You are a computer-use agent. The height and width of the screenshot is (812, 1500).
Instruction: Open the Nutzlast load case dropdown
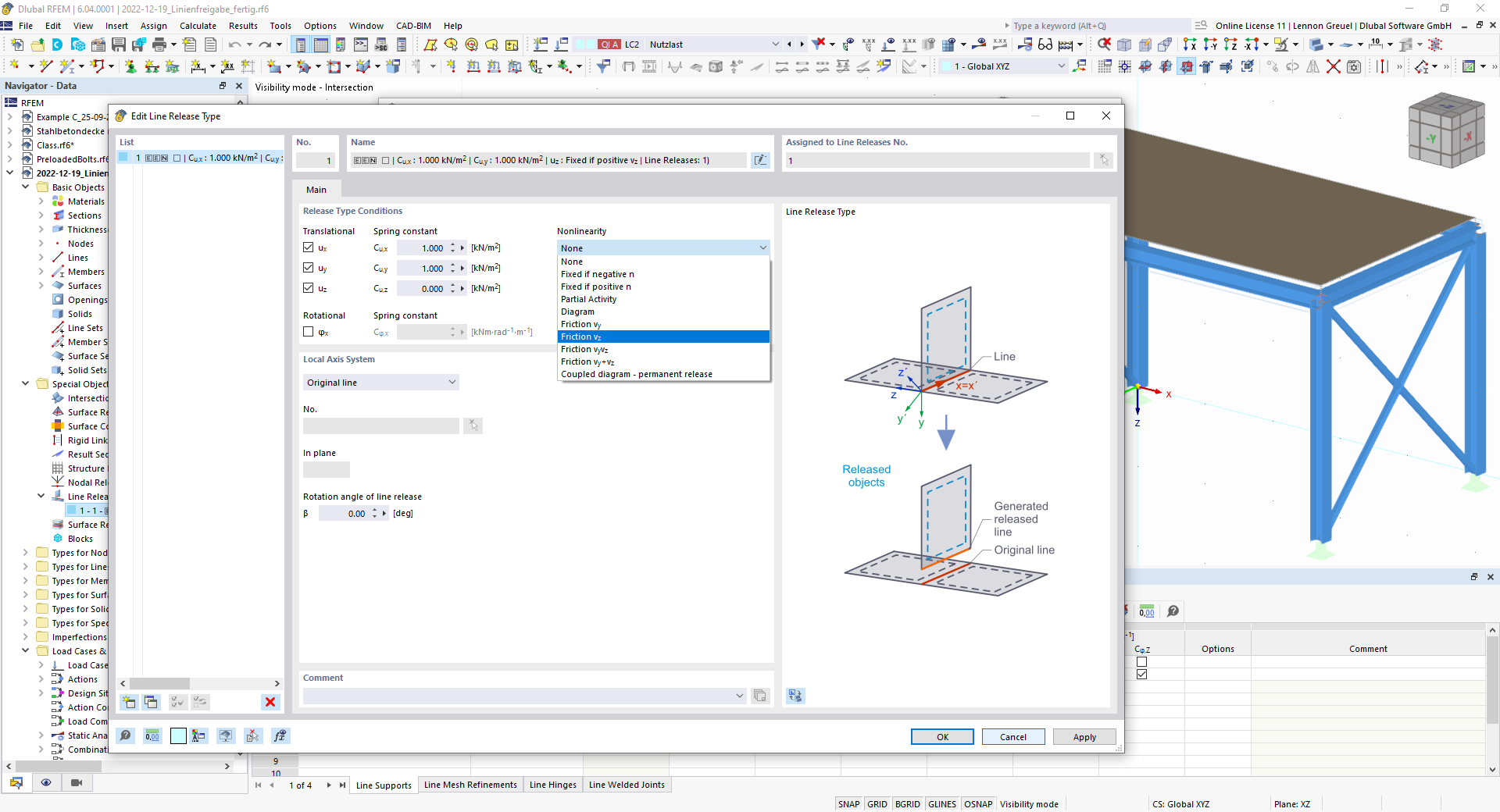774,45
